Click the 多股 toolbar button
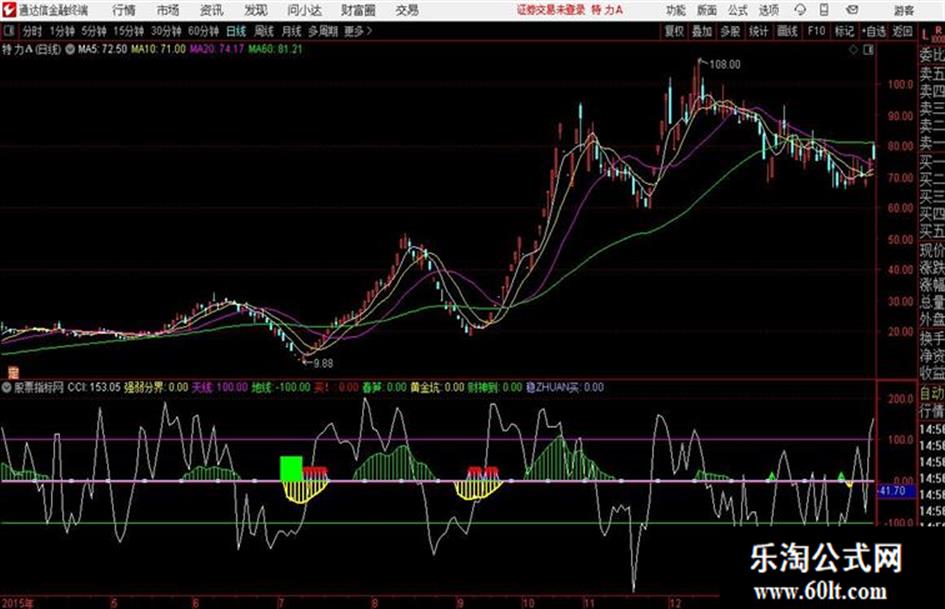This screenshot has height=609, width=945. click(730, 31)
